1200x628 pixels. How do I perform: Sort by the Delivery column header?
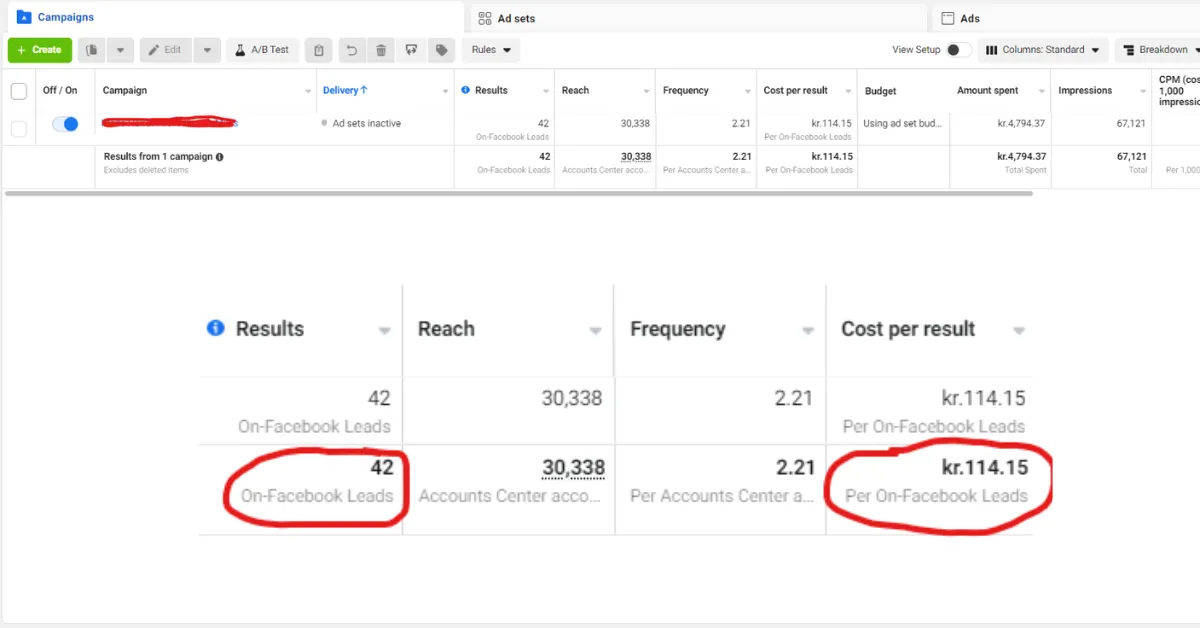[345, 90]
